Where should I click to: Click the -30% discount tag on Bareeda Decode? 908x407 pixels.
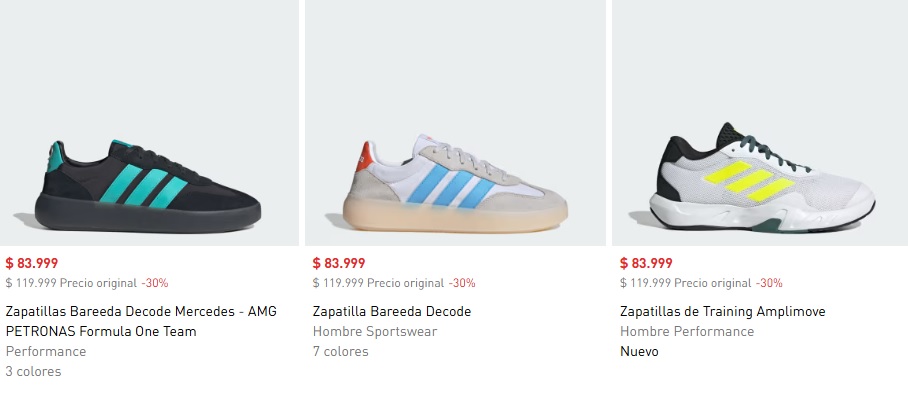tap(462, 283)
